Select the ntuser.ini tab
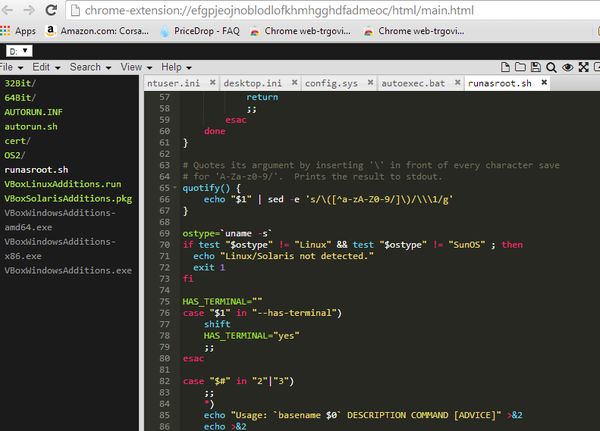 [175, 84]
